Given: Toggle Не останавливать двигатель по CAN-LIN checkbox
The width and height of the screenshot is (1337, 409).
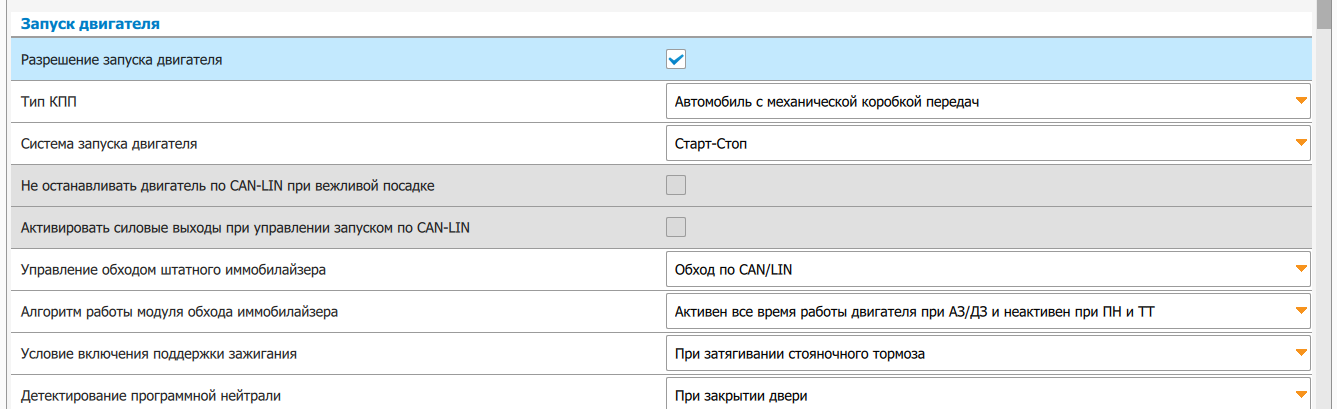Looking at the screenshot, I should click(676, 185).
